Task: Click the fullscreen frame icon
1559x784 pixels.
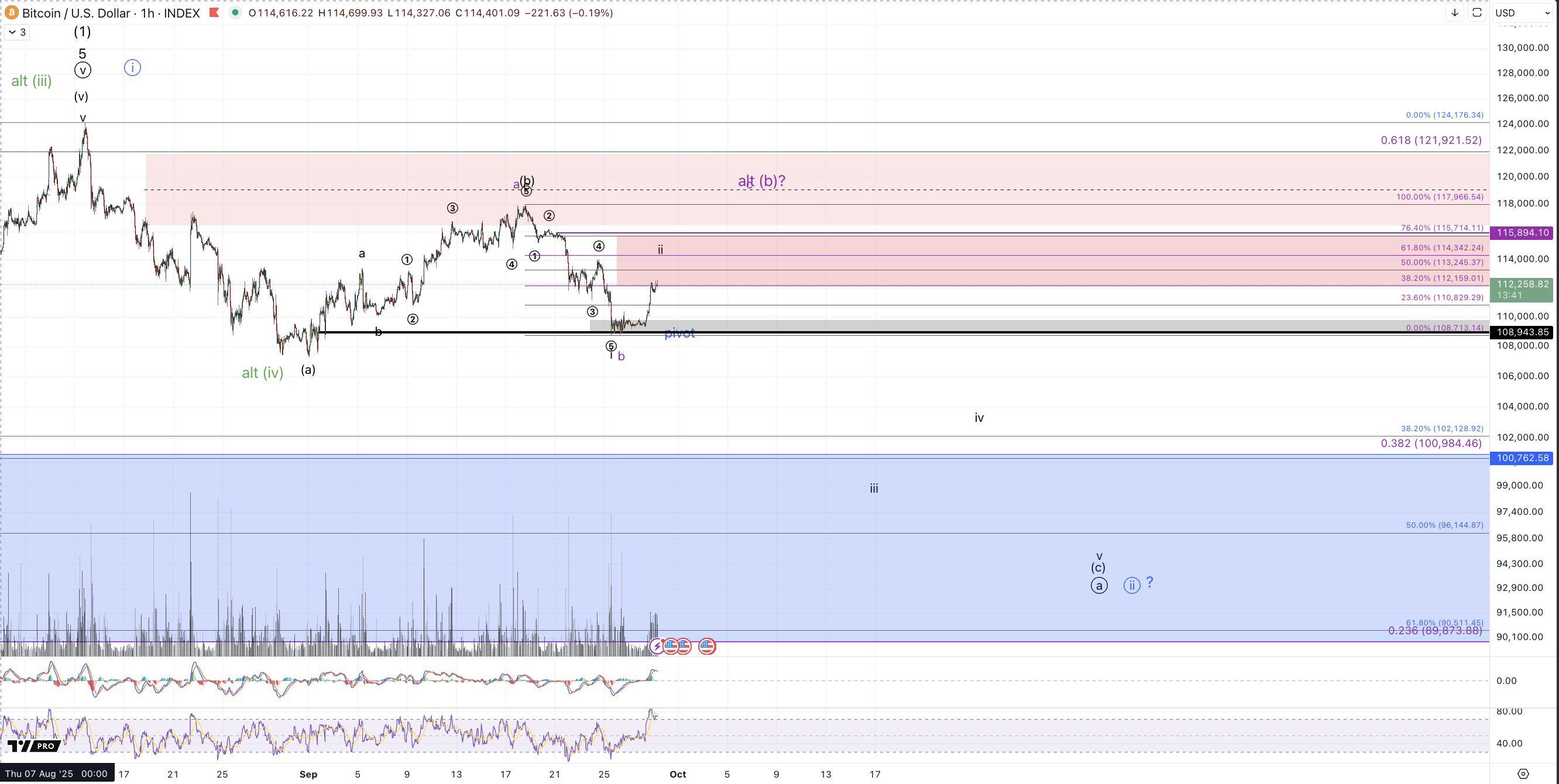Action: [1476, 13]
